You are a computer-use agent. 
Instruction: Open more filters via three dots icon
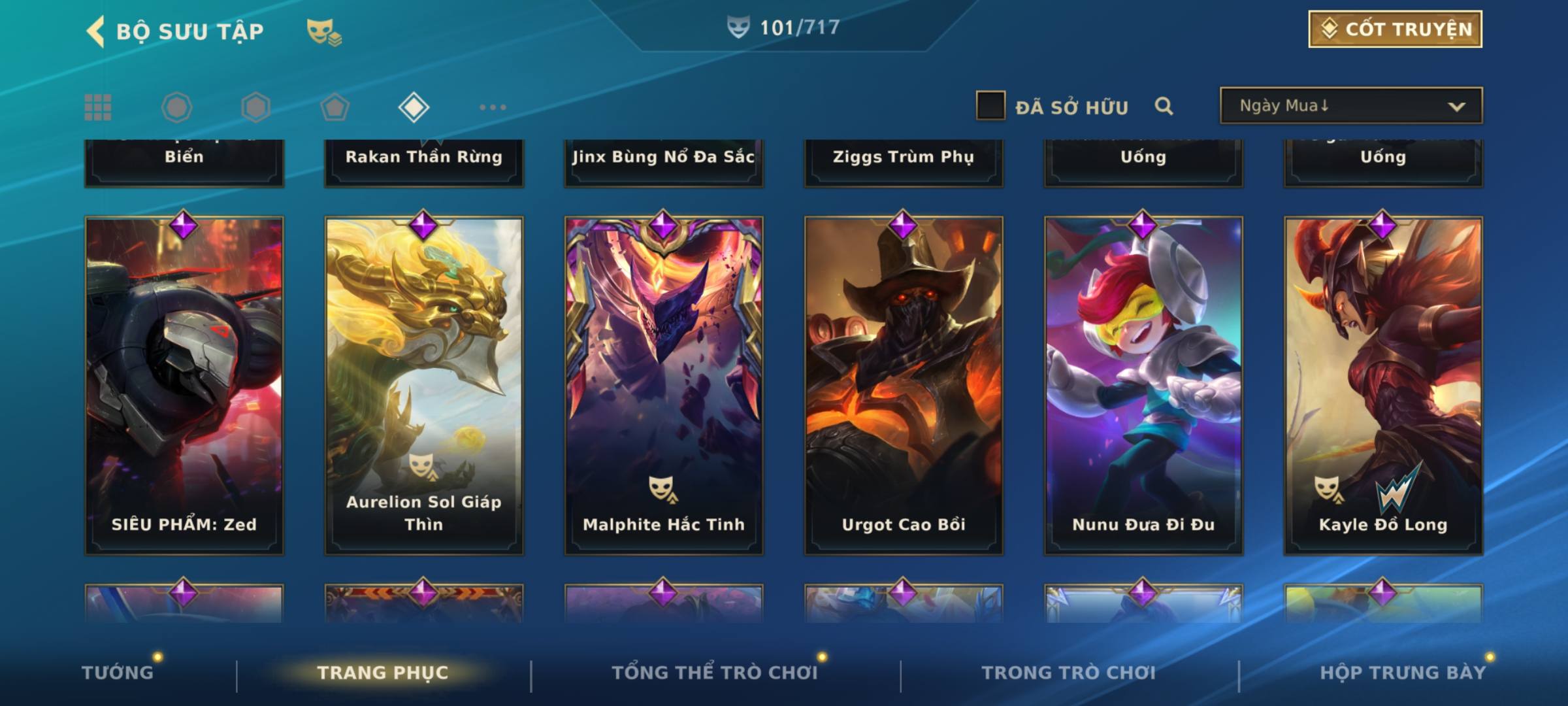pos(493,107)
